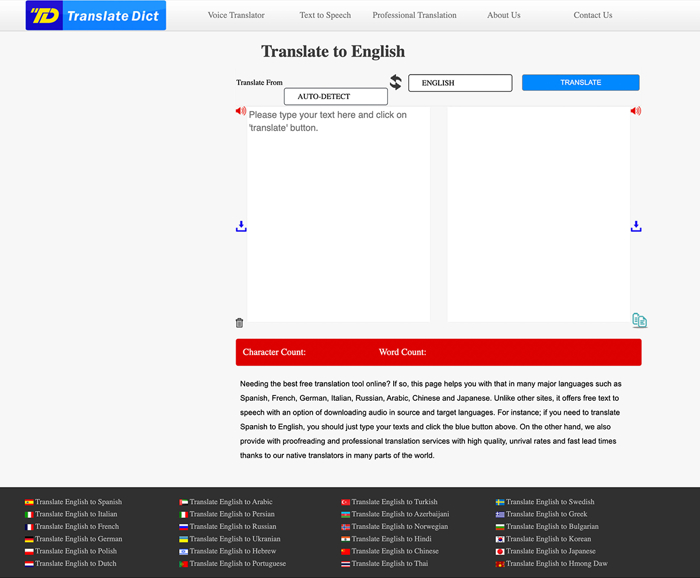Clear source text with trash icon
The image size is (700, 578).
[x=239, y=322]
